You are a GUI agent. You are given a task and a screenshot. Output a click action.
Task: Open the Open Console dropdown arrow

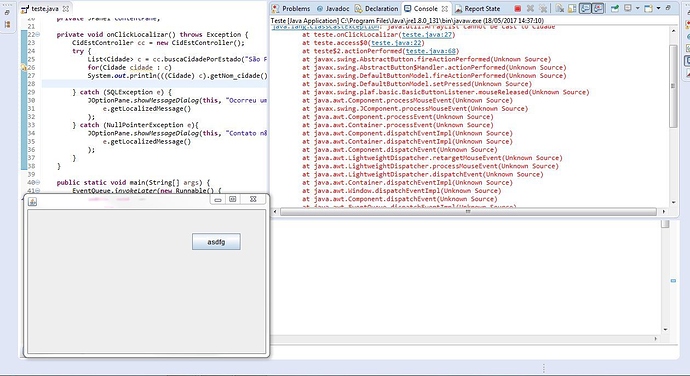(x=659, y=8)
